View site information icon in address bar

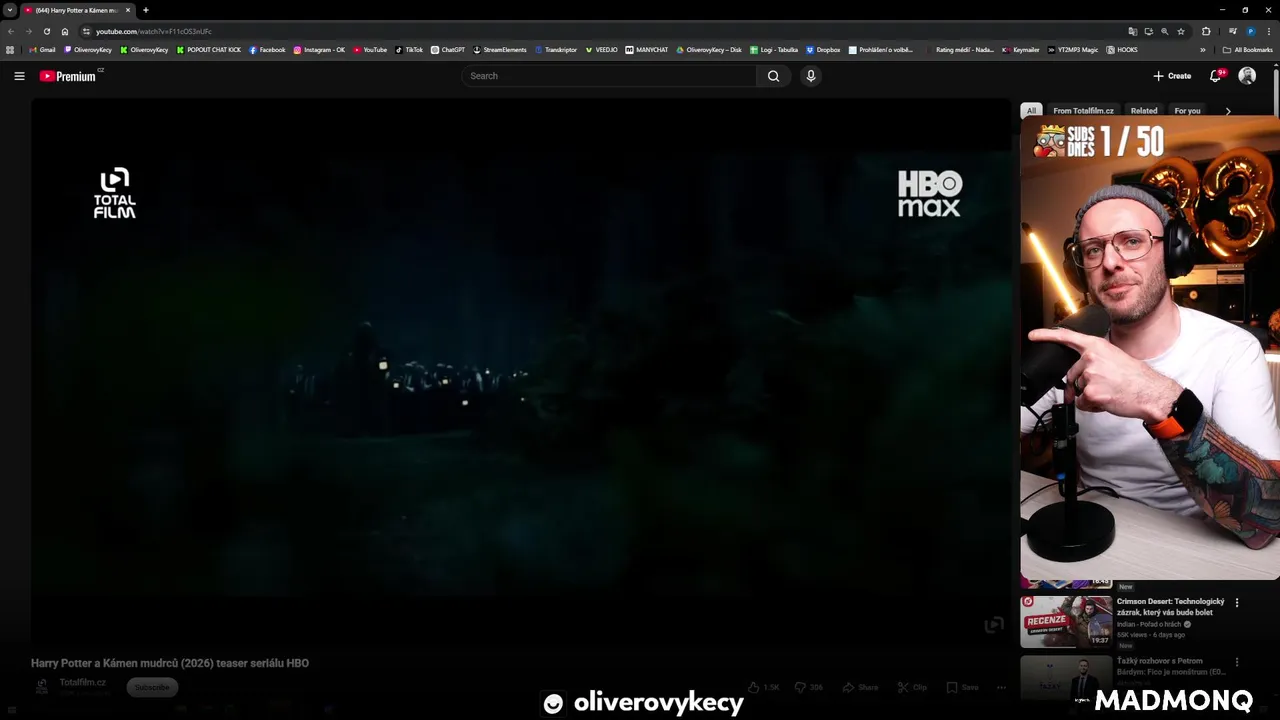[x=86, y=31]
